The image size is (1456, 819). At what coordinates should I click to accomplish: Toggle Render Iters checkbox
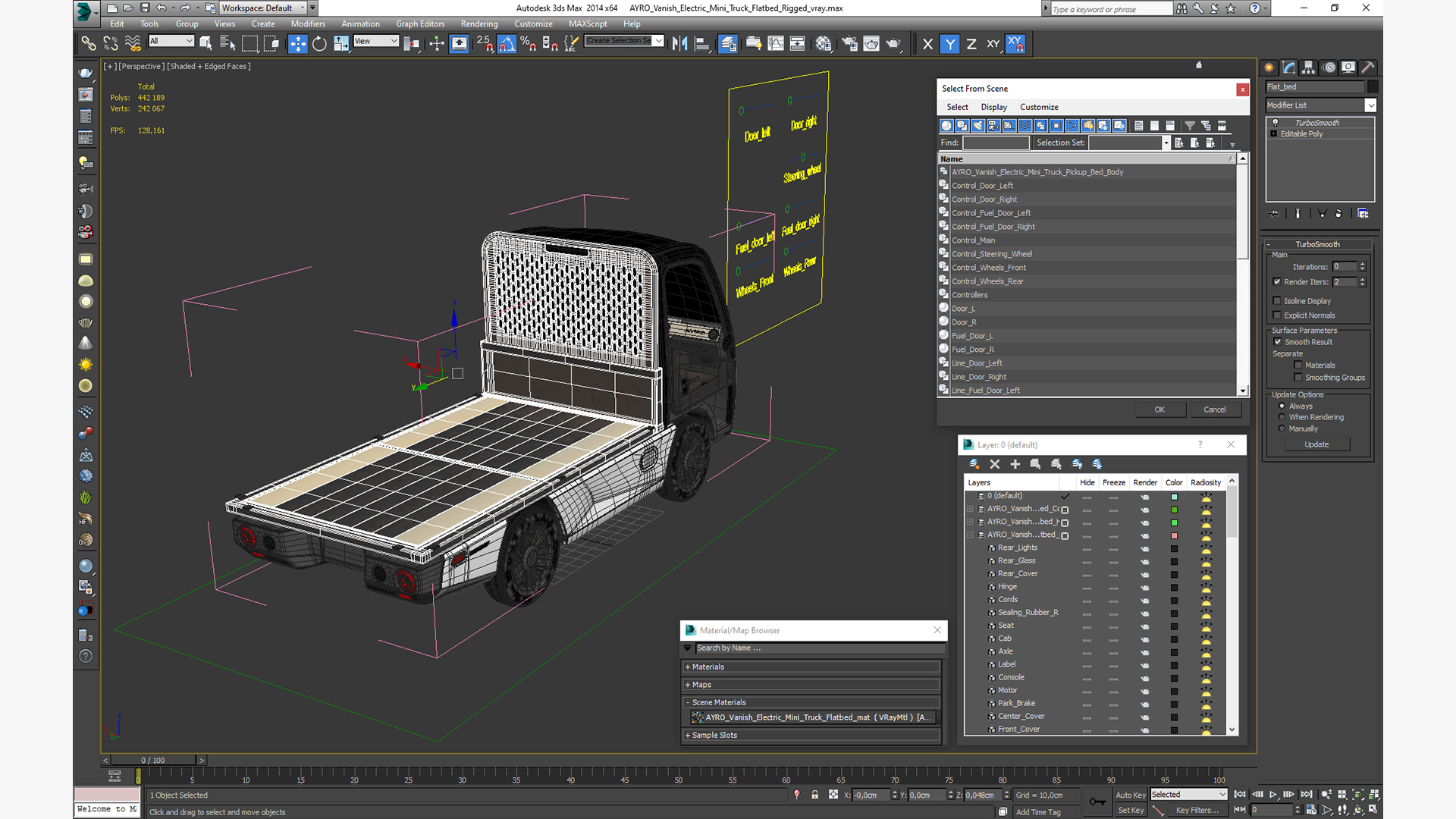(1278, 281)
